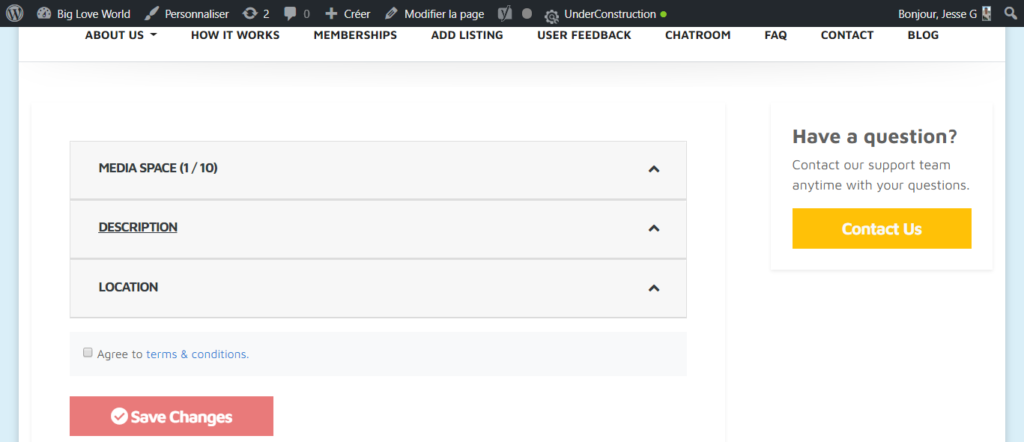This screenshot has height=442, width=1024.
Task: Click the admin bar search magnifier
Action: [x=1009, y=14]
